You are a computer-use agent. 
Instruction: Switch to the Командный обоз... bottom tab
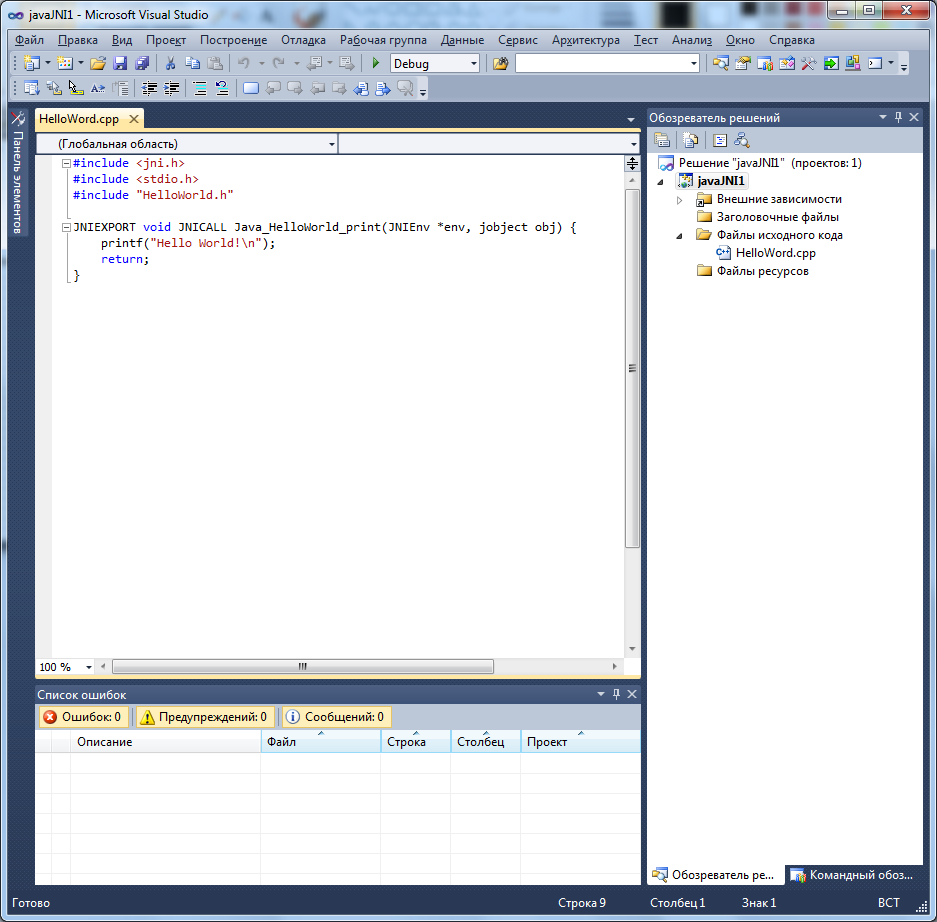pyautogui.click(x=853, y=875)
